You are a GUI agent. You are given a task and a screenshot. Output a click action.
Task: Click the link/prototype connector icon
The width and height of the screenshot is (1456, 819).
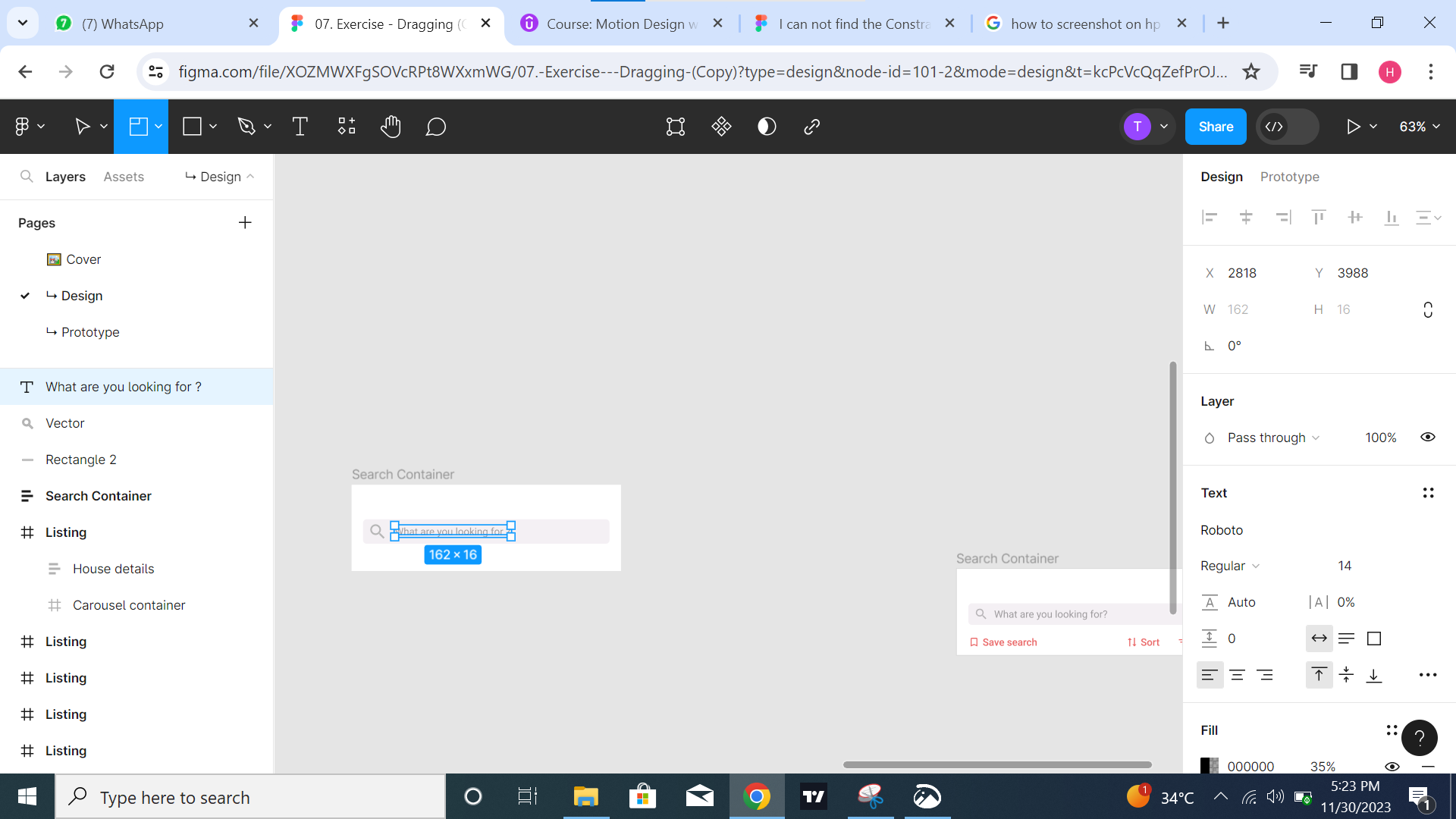[812, 127]
